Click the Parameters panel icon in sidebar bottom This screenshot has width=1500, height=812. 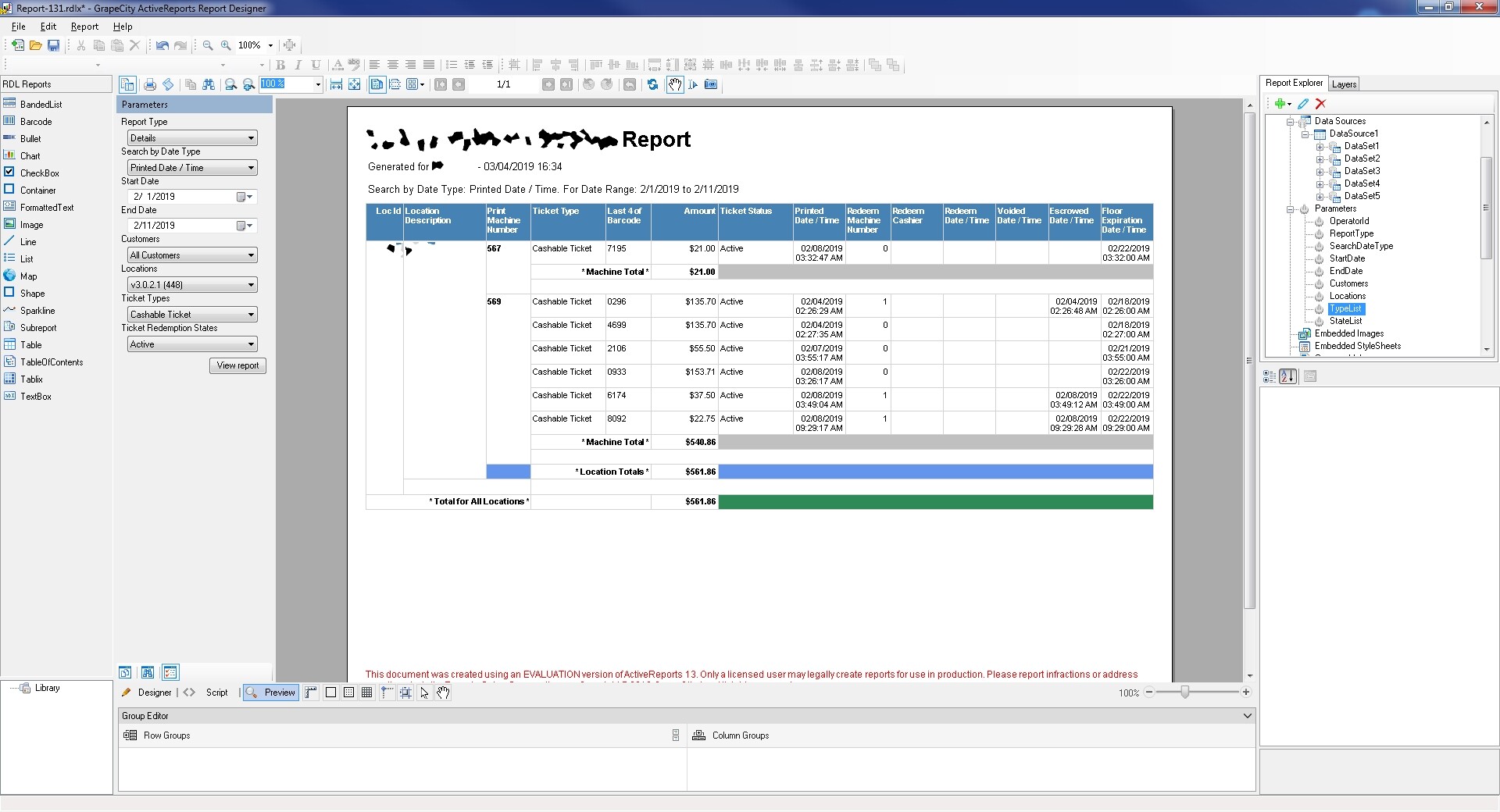click(170, 672)
